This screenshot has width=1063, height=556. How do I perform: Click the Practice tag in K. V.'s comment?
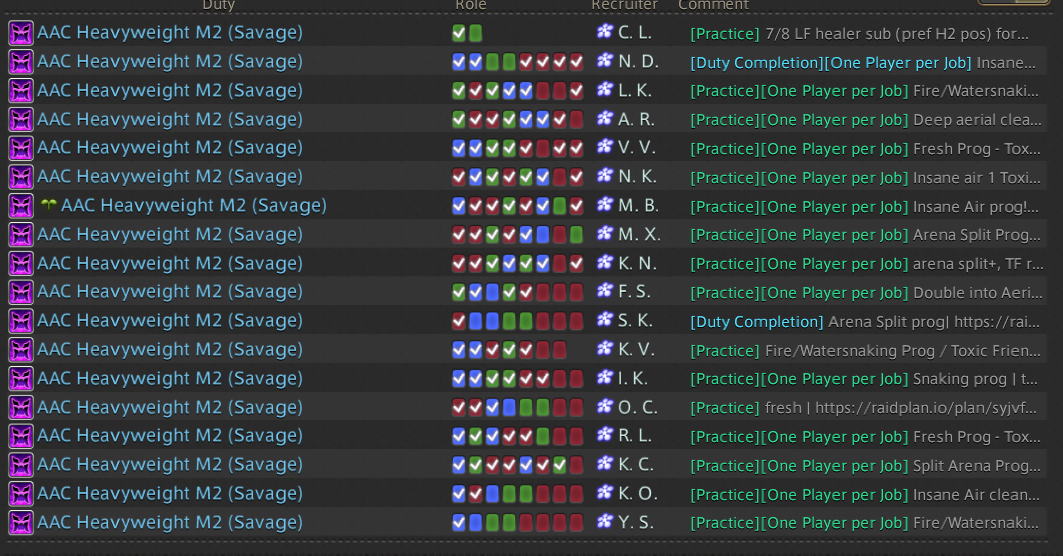[x=725, y=351]
